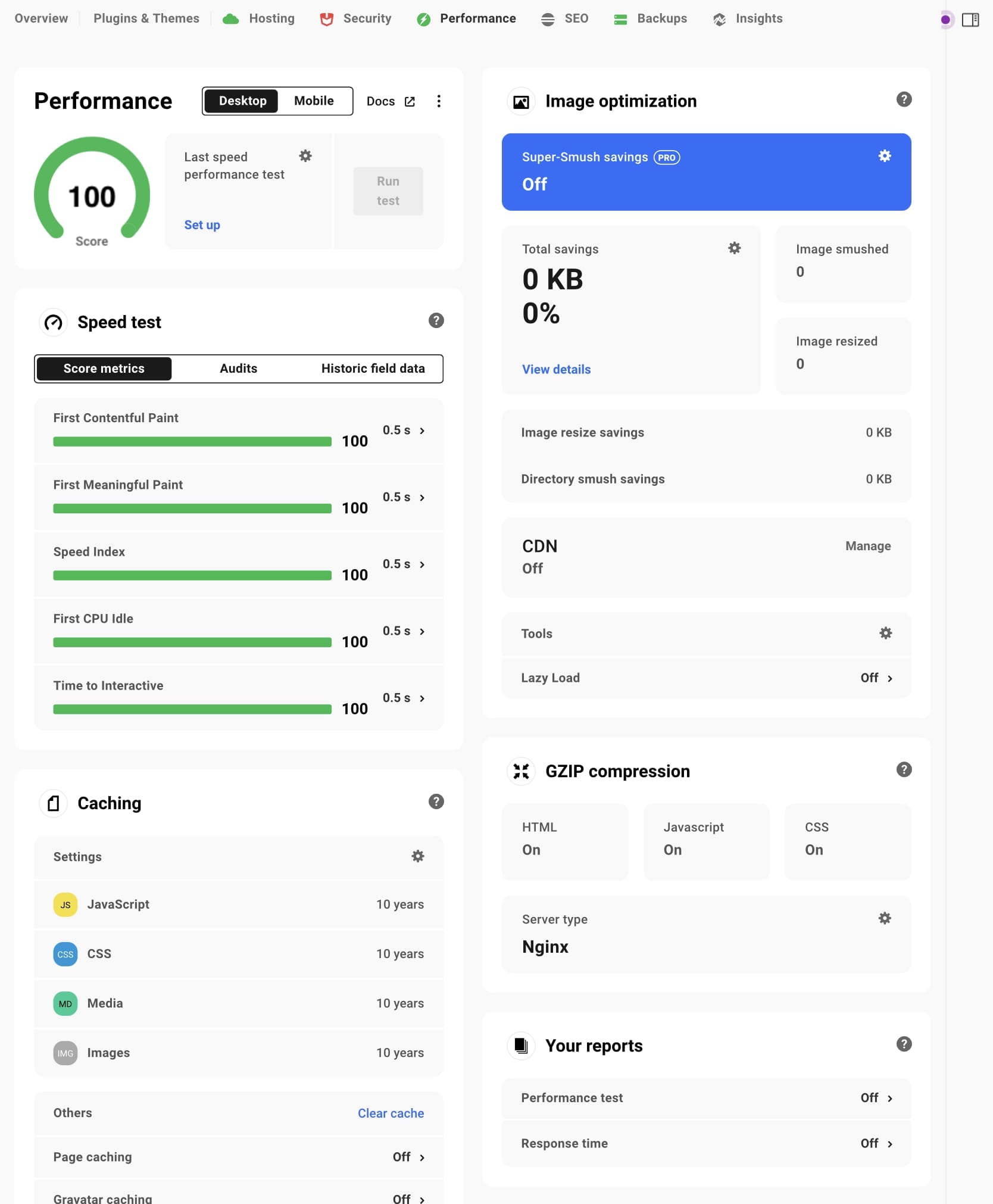This screenshot has width=993, height=1204.
Task: Click Run test button
Action: click(x=388, y=191)
